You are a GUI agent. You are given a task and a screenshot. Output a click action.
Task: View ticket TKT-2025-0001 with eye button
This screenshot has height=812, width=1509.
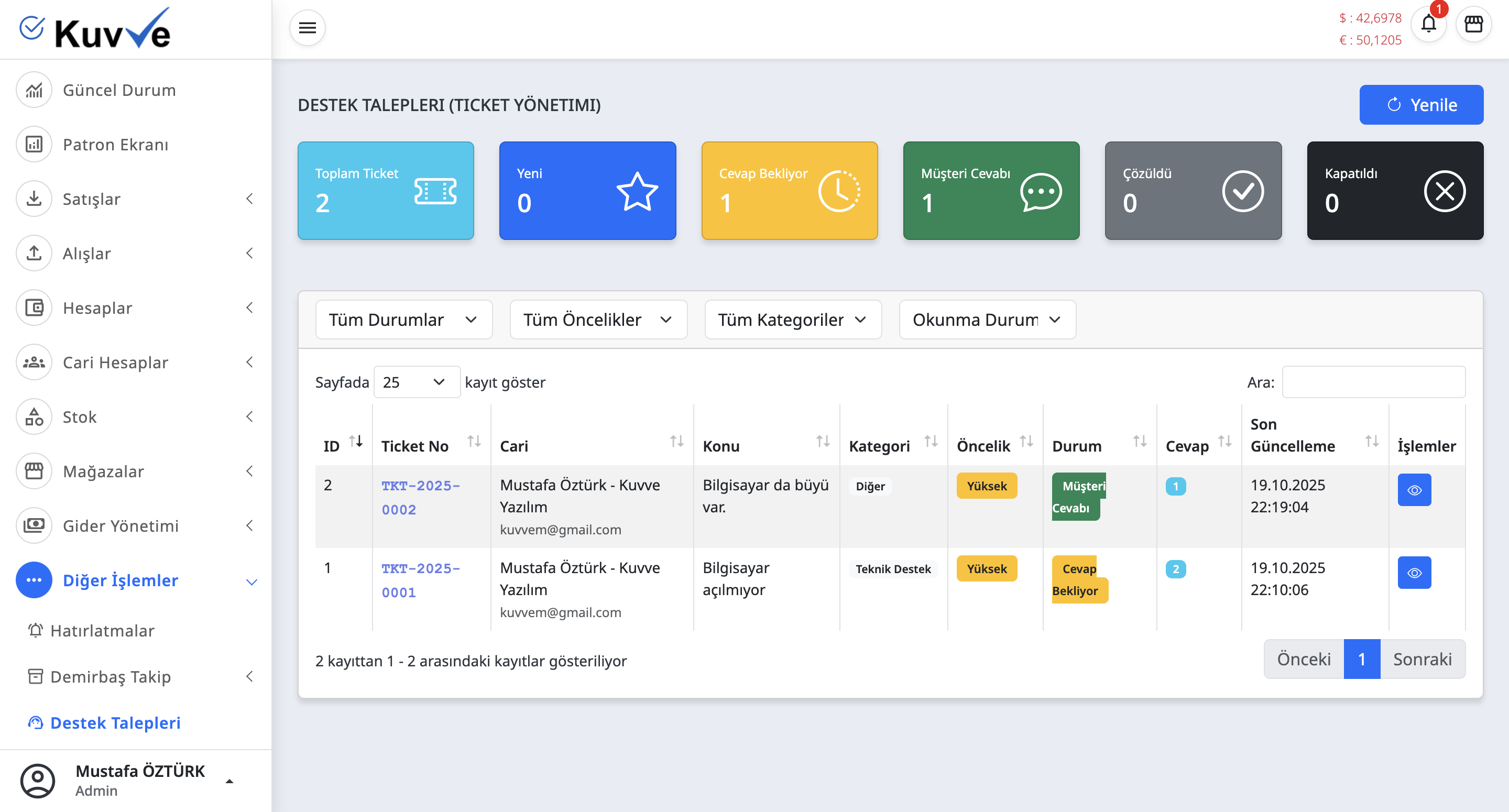pos(1414,573)
